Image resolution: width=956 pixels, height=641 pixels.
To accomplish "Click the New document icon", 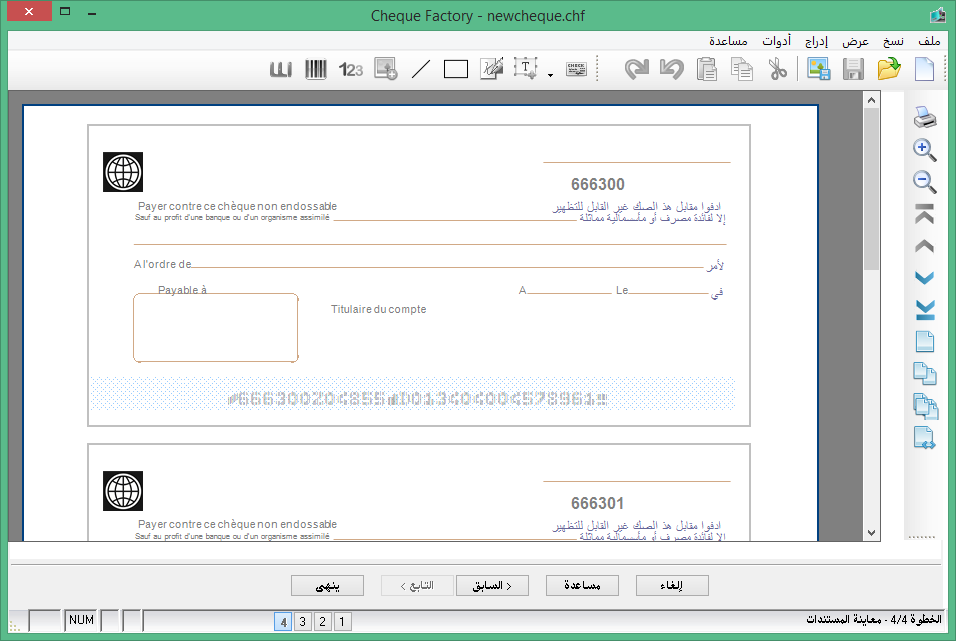I will pyautogui.click(x=924, y=69).
